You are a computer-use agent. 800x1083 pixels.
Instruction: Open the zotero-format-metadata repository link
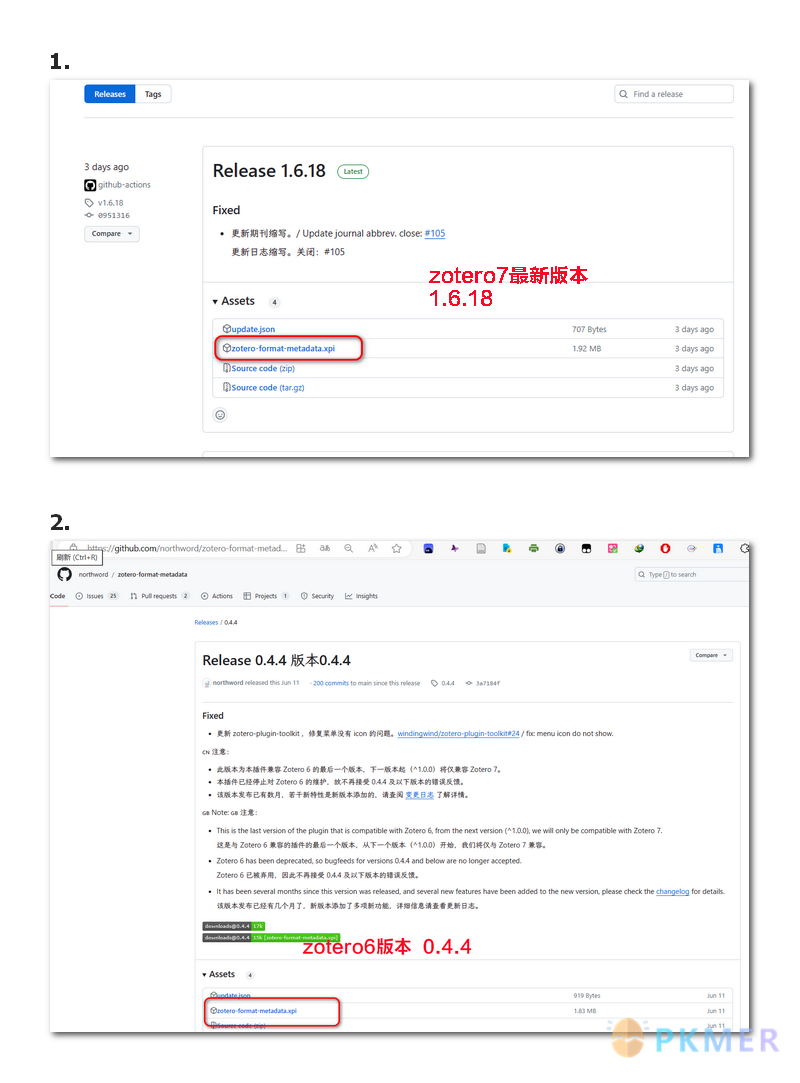coord(152,575)
